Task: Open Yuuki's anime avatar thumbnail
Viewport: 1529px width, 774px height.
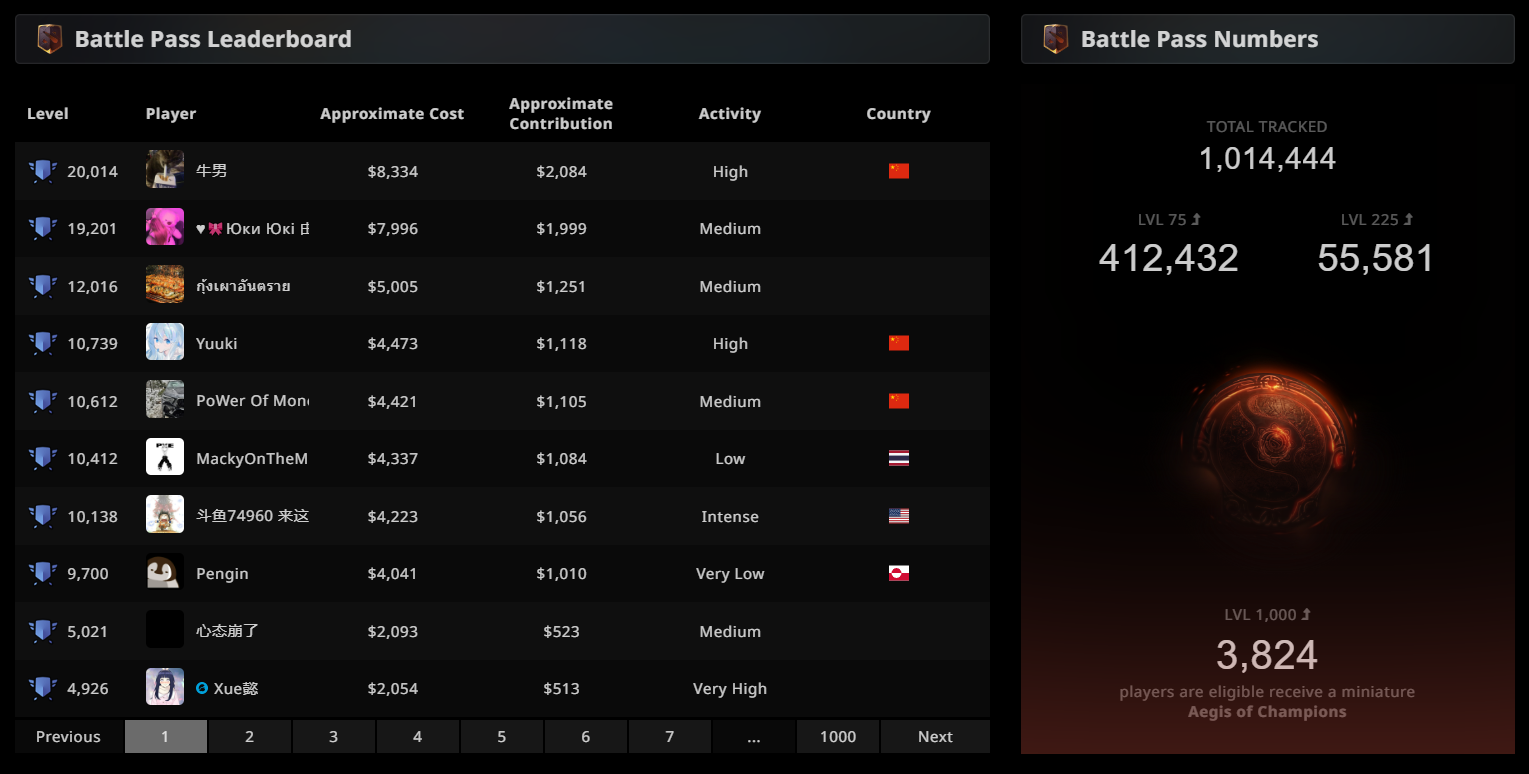Action: (165, 343)
